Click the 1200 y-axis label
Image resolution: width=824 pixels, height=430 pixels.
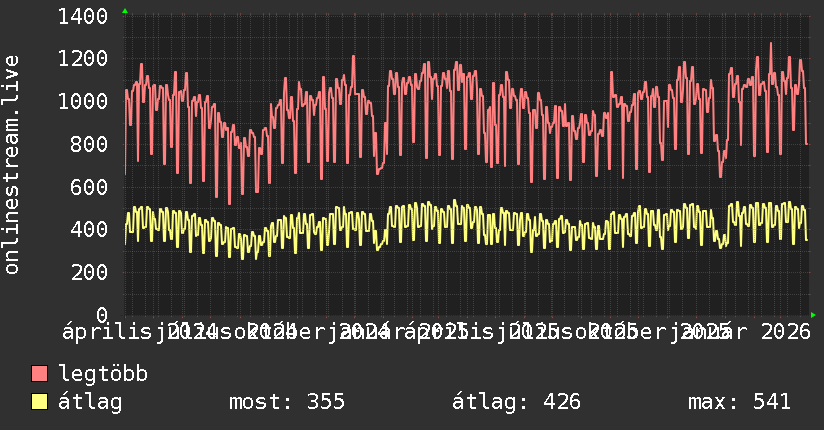83,58
